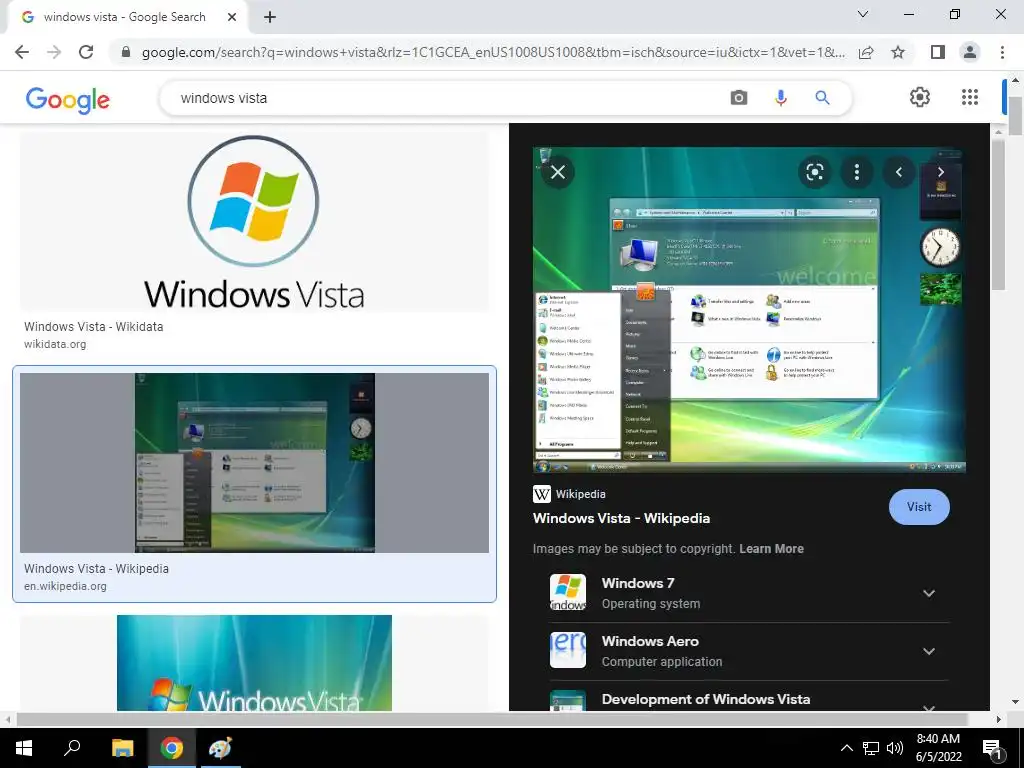Bookmark this page with the star
The height and width of the screenshot is (768, 1024).
(898, 52)
